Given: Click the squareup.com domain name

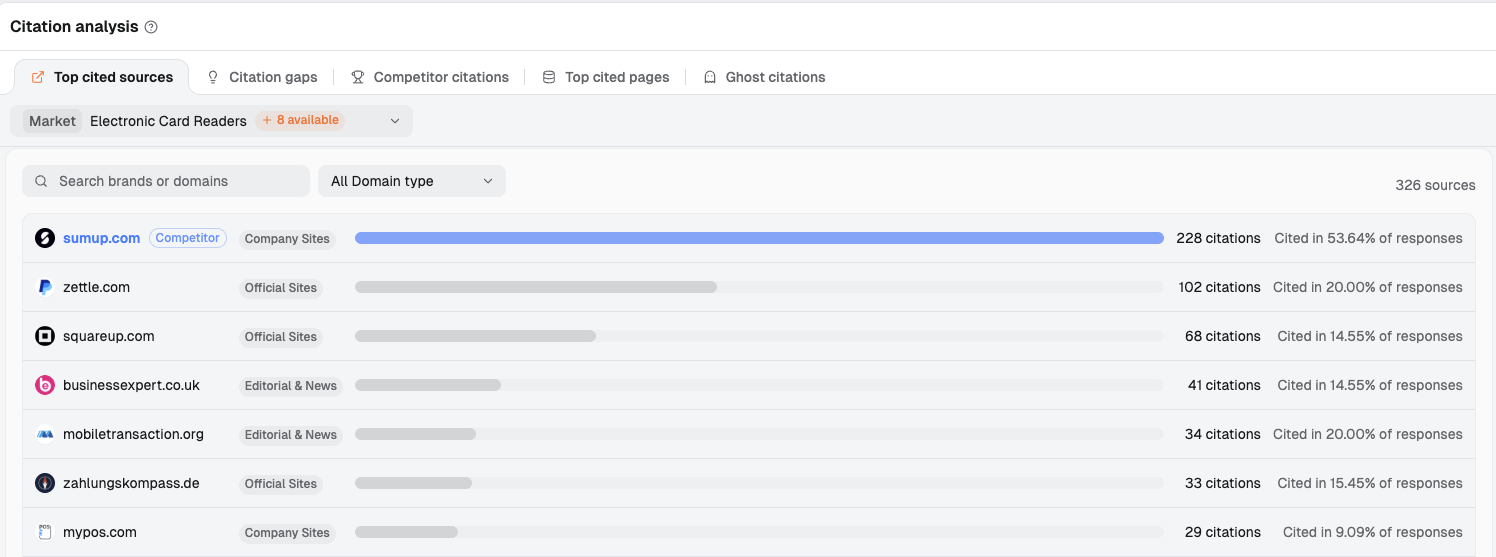Looking at the screenshot, I should pyautogui.click(x=108, y=336).
